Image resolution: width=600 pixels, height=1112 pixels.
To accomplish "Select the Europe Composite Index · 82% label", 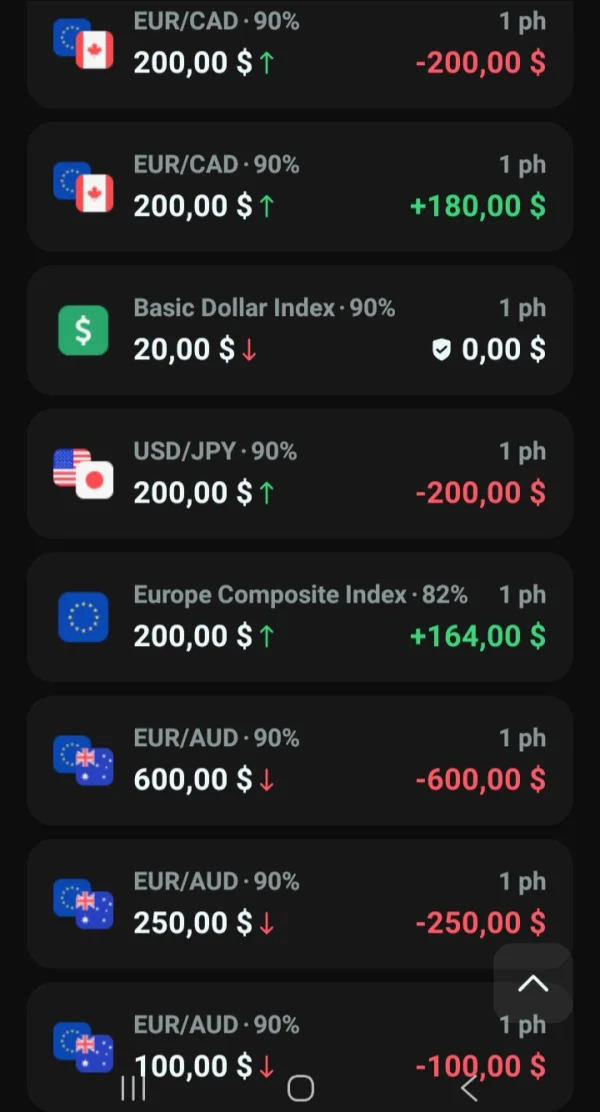I will [300, 595].
